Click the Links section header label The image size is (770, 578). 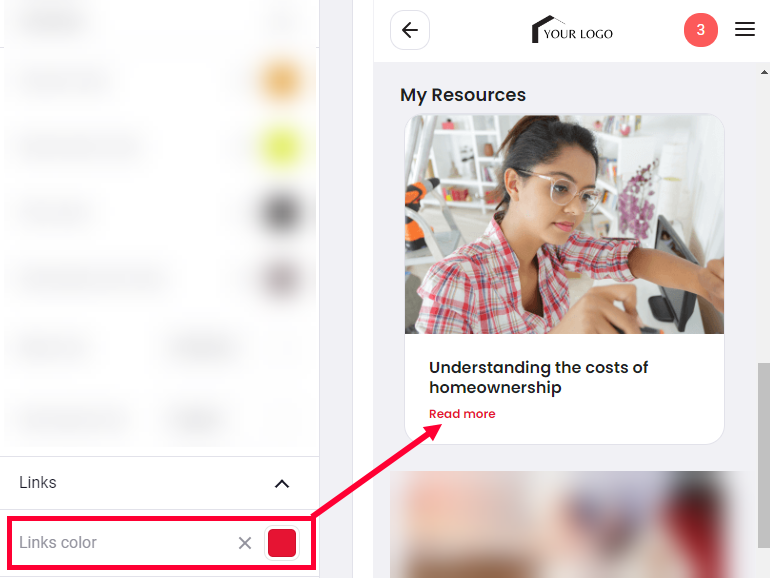coord(38,483)
